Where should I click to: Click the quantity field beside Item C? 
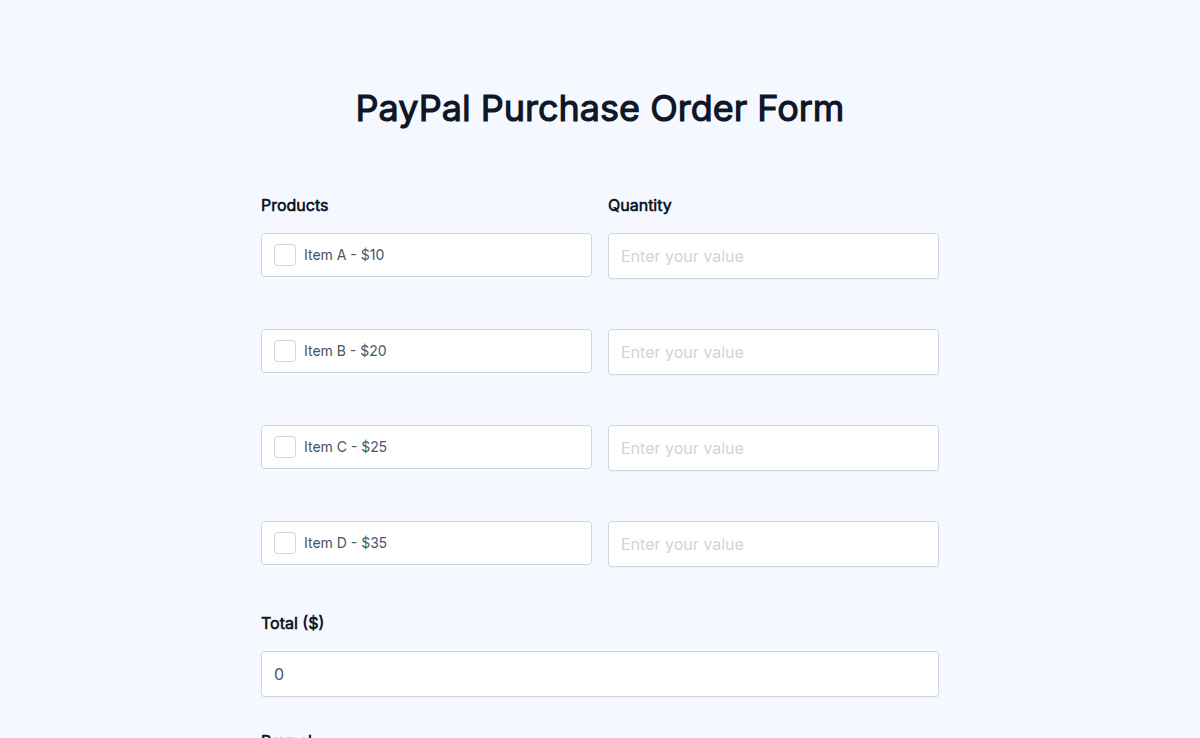(x=772, y=448)
